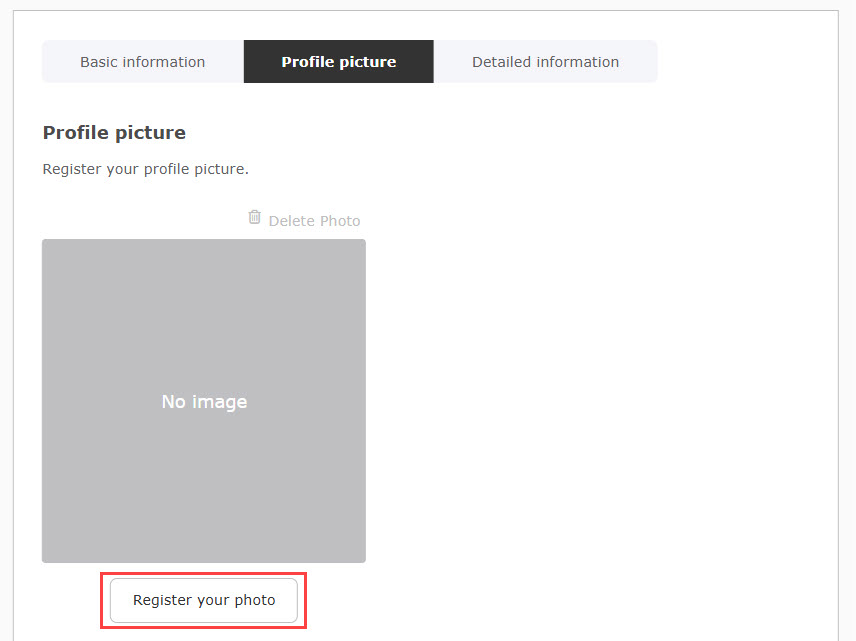Screen dimensions: 856x641
Task: Go back to Basic information
Action: coord(143,62)
